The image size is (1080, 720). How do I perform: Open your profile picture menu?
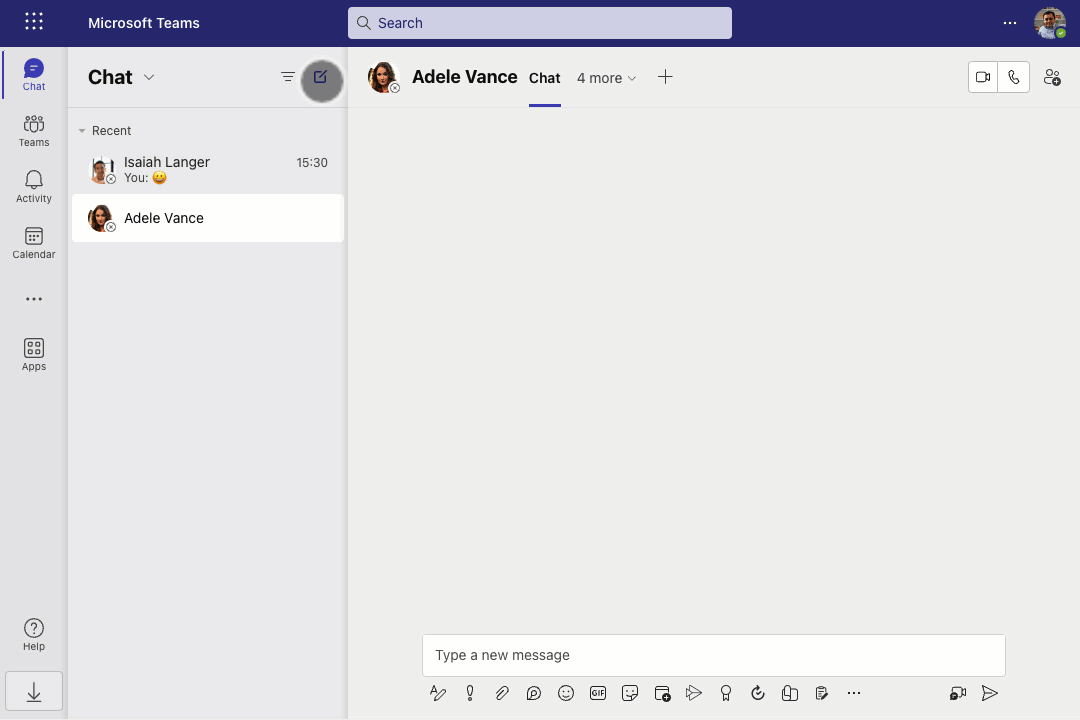coord(1050,23)
